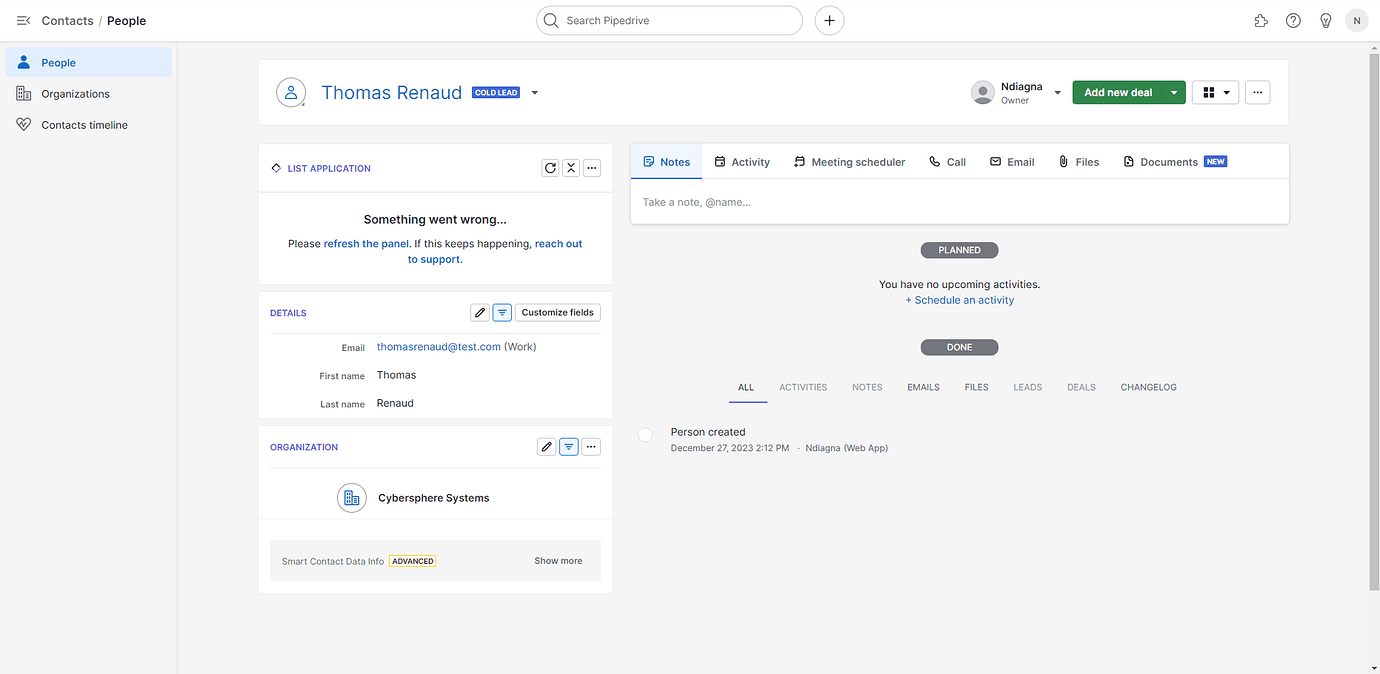
Task: Focus the Search Pipedrive field
Action: pyautogui.click(x=670, y=20)
